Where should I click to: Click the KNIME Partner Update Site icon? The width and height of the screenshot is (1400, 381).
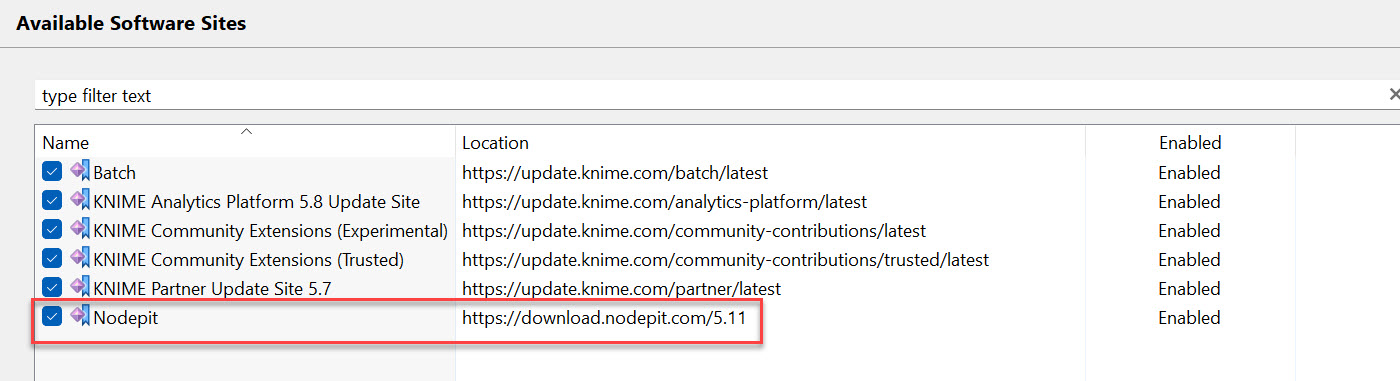pyautogui.click(x=79, y=288)
